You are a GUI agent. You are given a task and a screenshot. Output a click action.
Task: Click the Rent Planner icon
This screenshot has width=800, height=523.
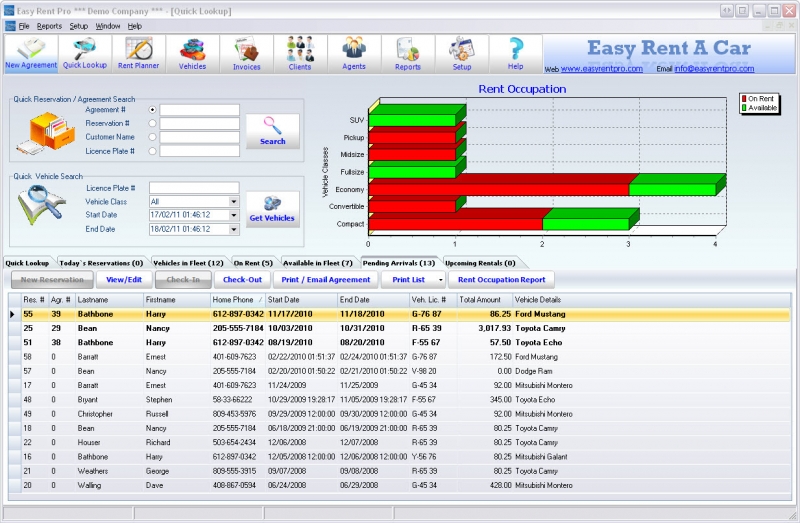click(138, 53)
